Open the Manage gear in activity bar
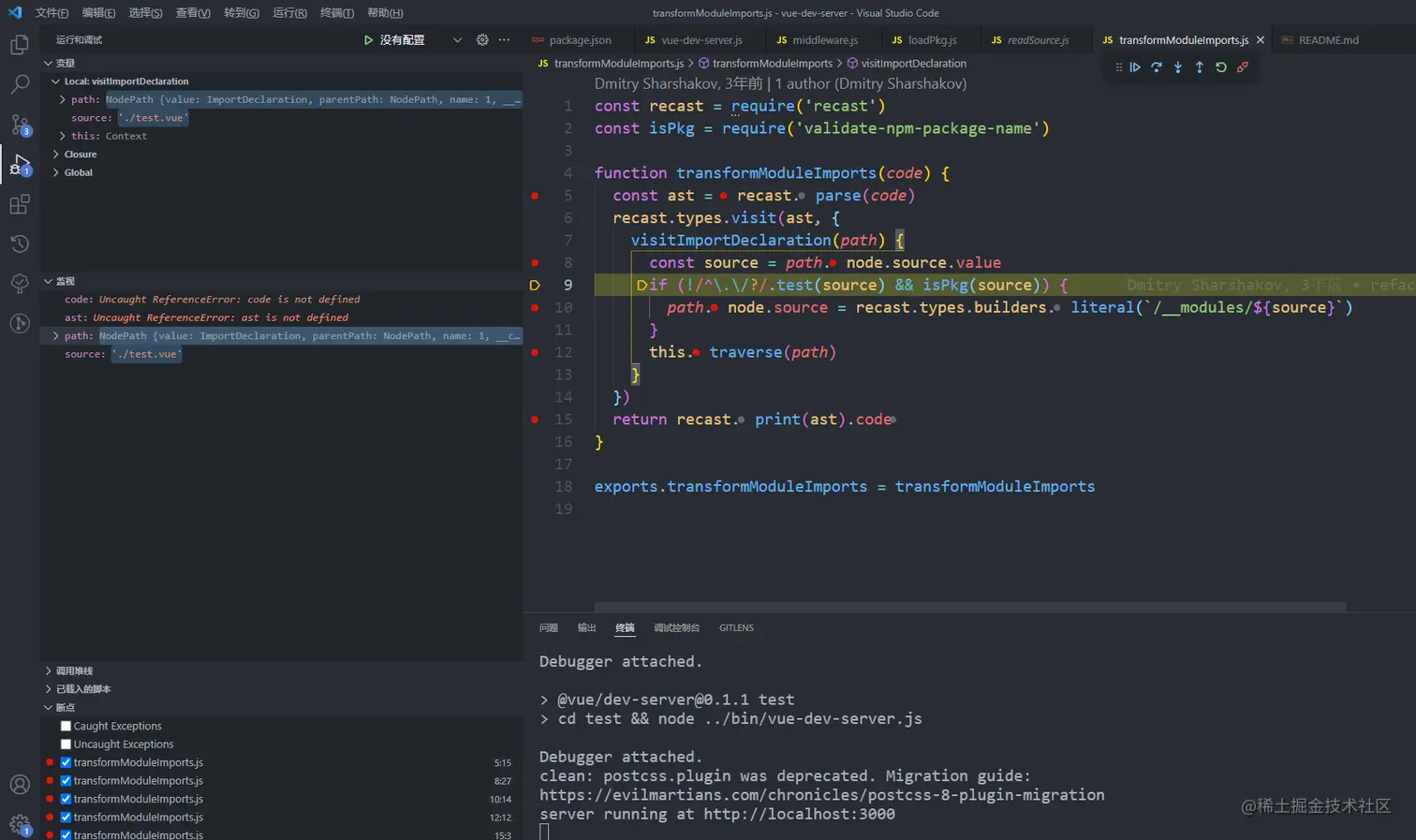 click(x=19, y=825)
